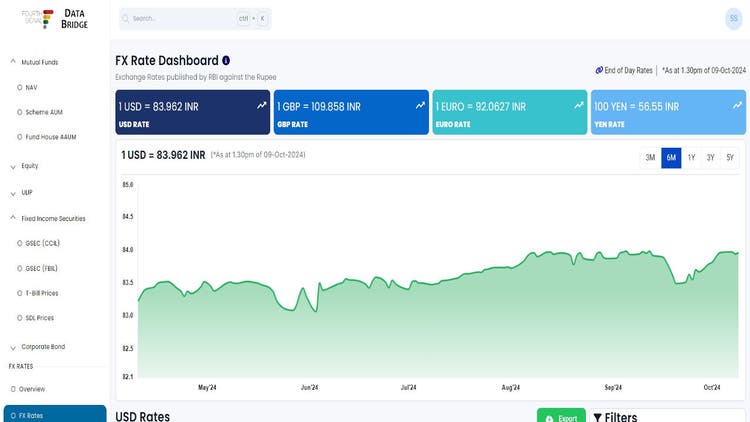Screen dimensions: 750x422
Task: Collapse the Fixed Income Securities section
Action: [55, 219]
